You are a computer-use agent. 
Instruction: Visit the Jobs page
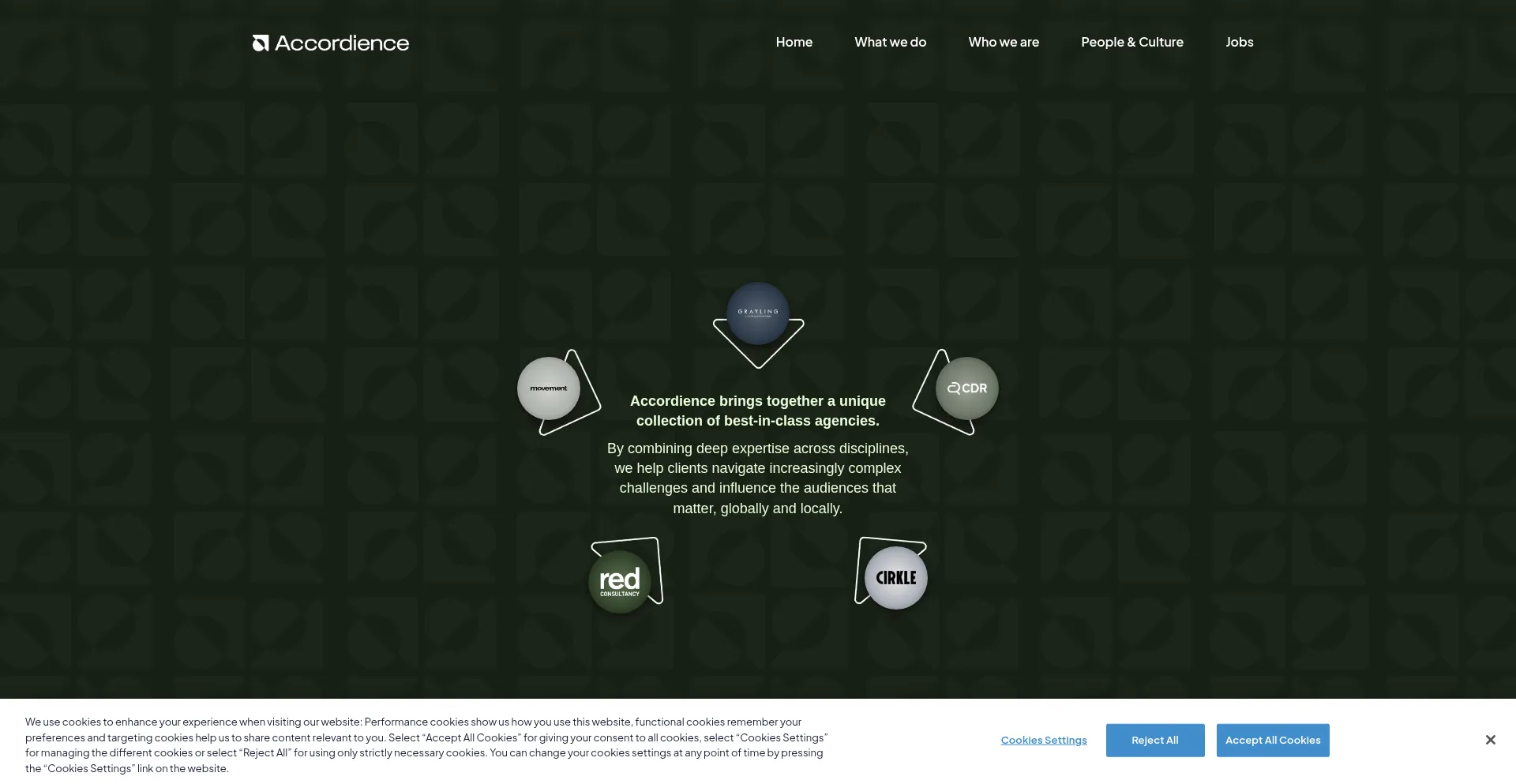click(1239, 42)
